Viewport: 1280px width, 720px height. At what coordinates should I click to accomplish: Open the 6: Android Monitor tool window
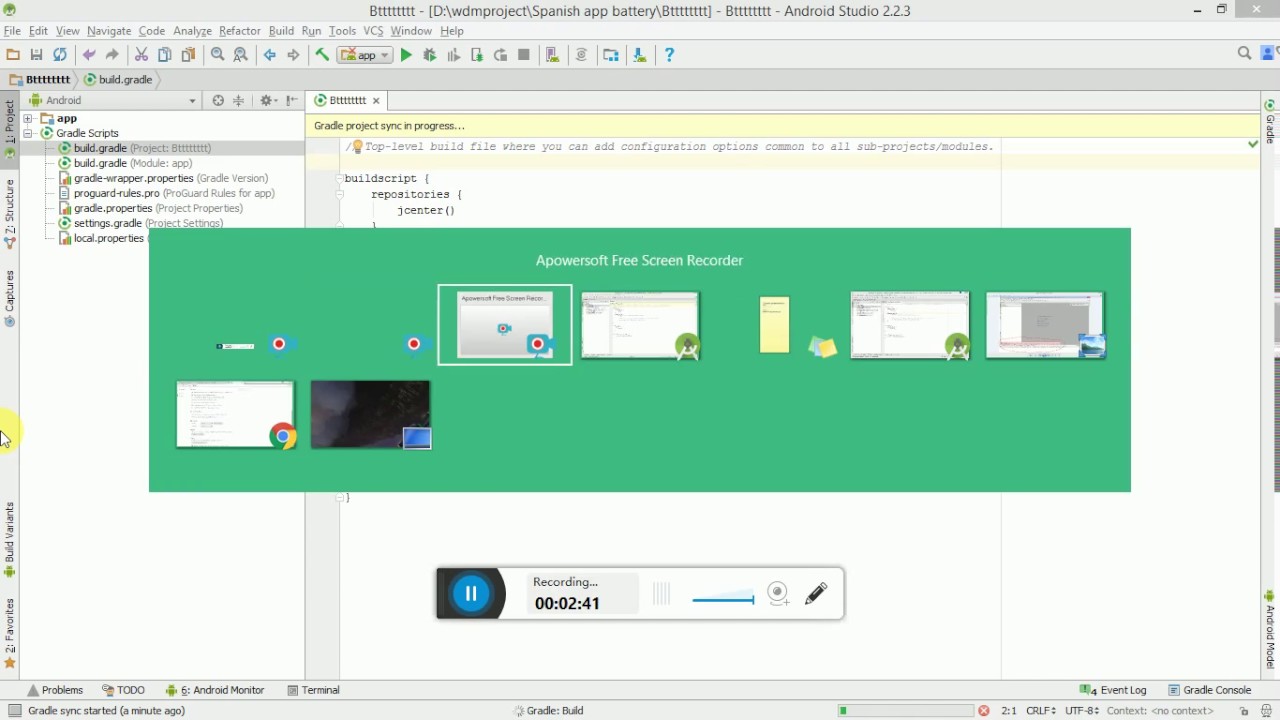click(x=215, y=690)
